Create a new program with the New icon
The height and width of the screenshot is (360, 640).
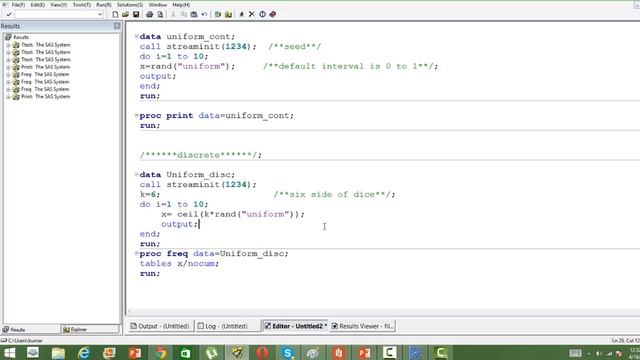(115, 14)
